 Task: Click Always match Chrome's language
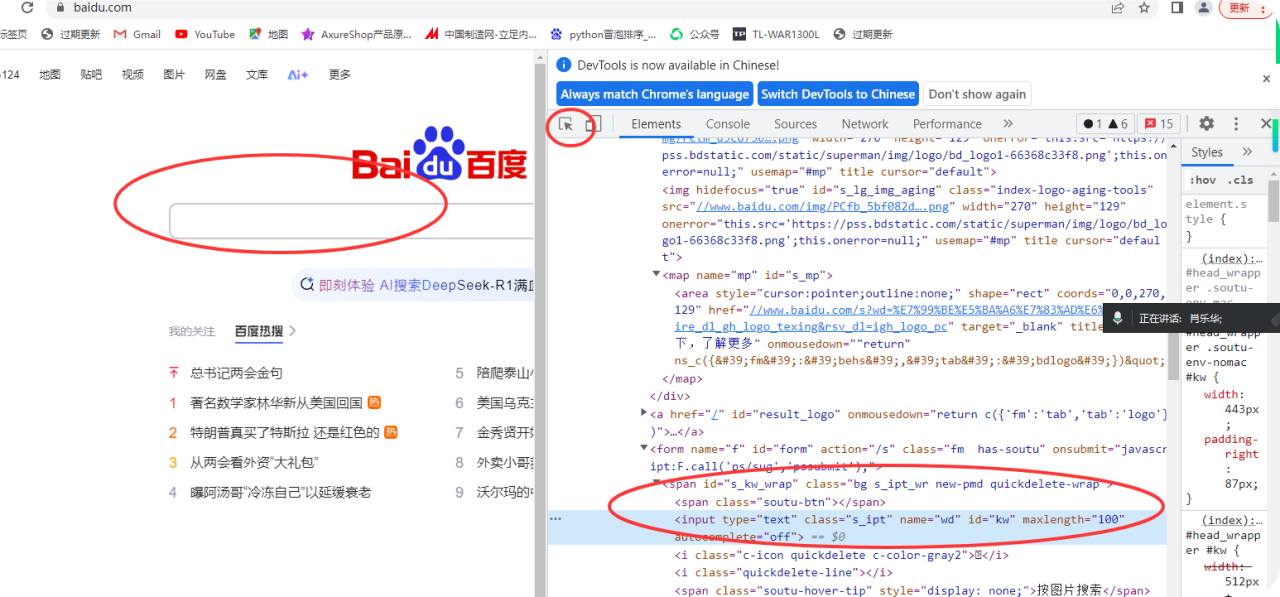[x=655, y=94]
